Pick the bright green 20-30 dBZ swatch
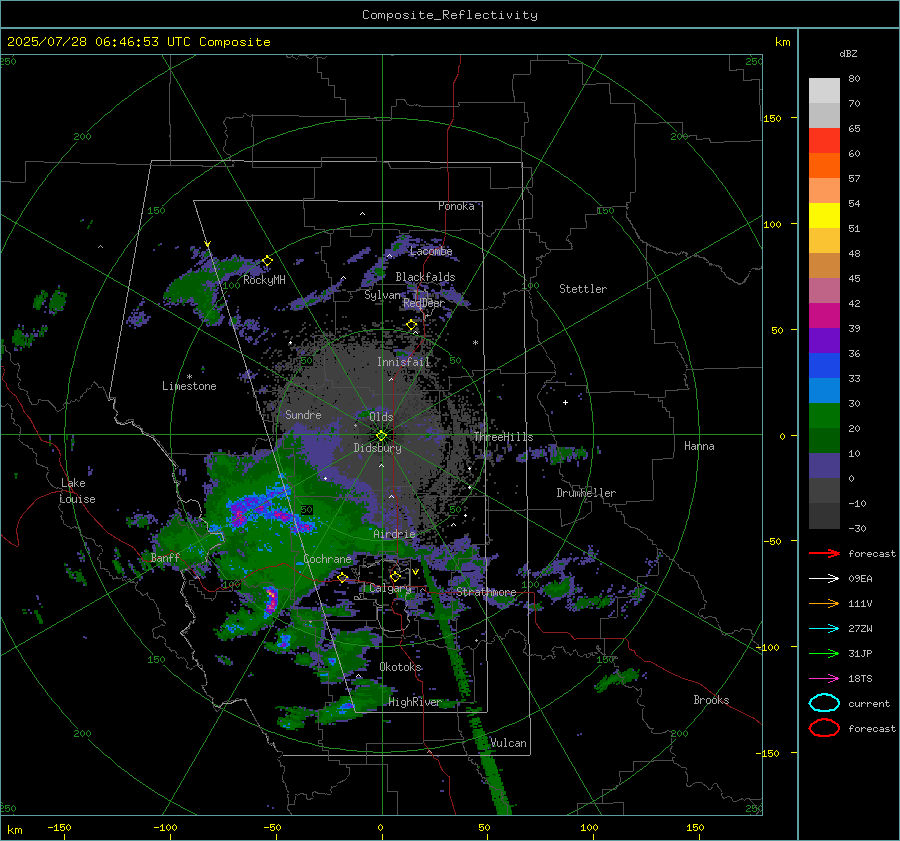Image resolution: width=900 pixels, height=841 pixels. pyautogui.click(x=824, y=416)
